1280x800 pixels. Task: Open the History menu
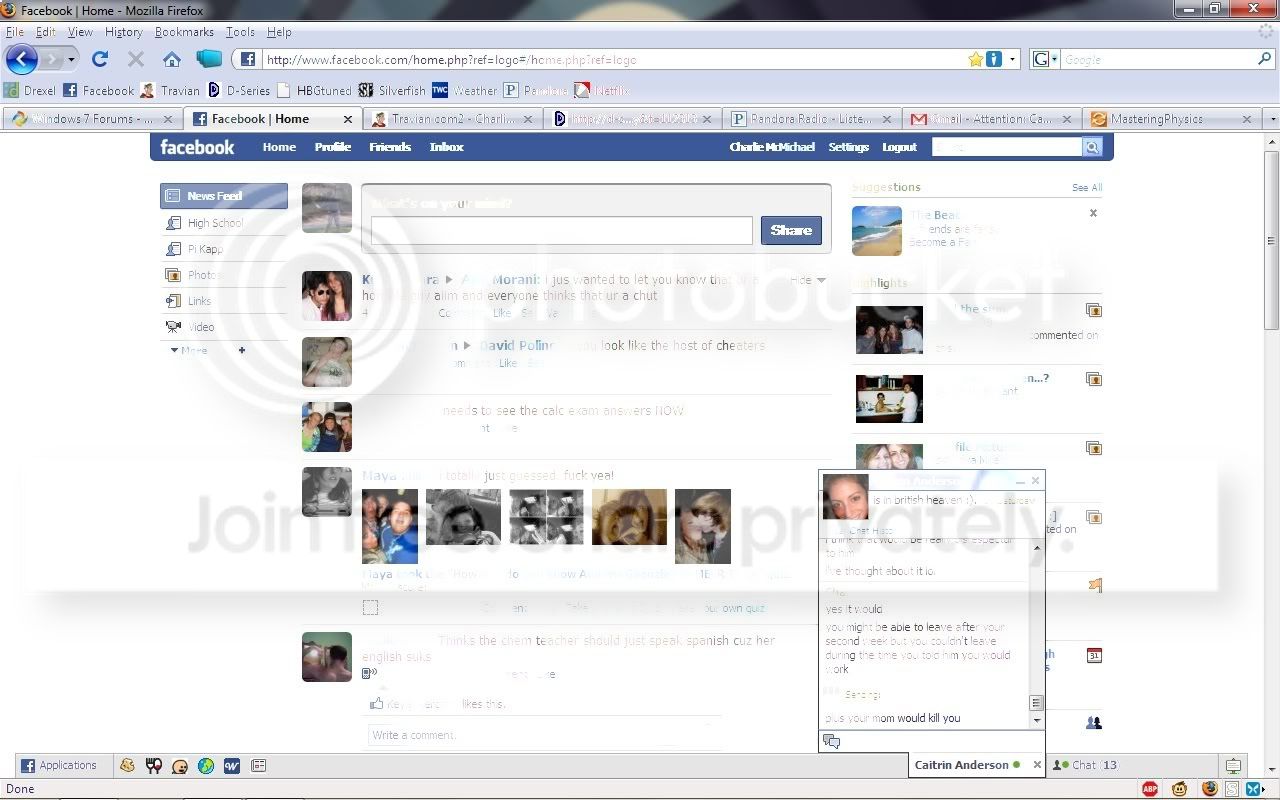point(123,32)
